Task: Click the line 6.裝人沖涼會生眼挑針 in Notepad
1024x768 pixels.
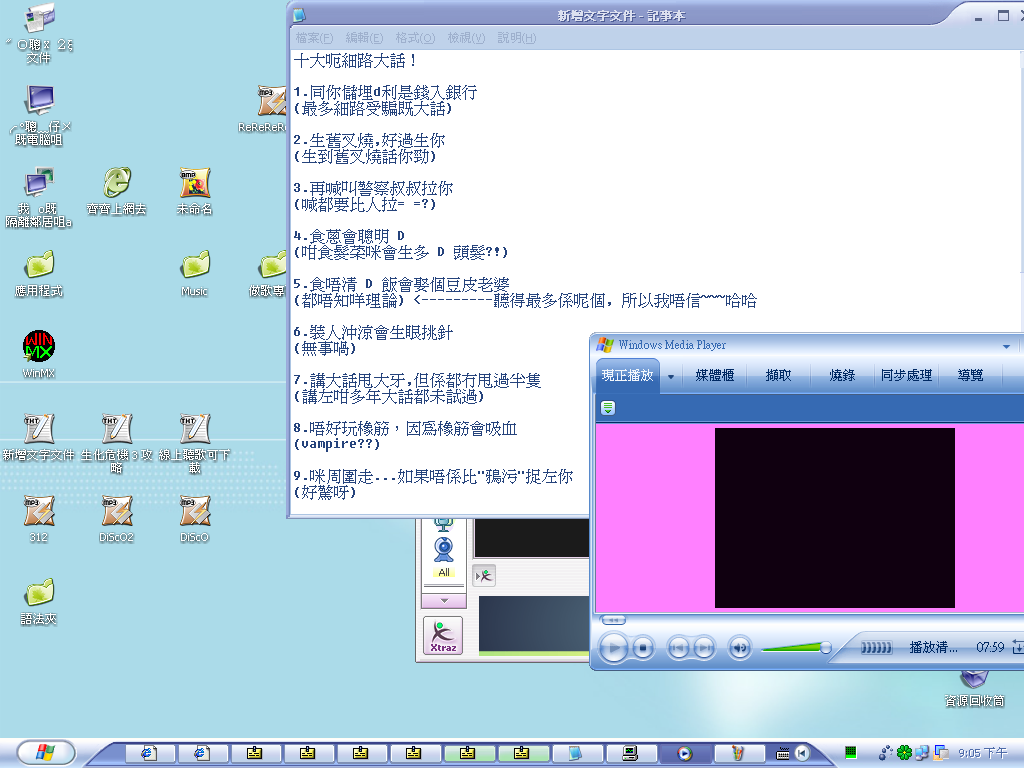Action: point(373,332)
